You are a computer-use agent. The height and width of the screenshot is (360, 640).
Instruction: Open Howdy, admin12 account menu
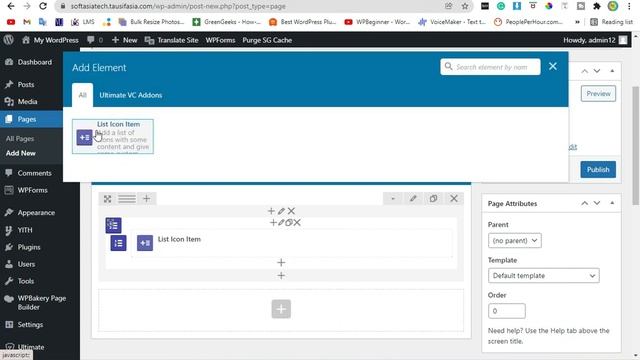coord(595,40)
